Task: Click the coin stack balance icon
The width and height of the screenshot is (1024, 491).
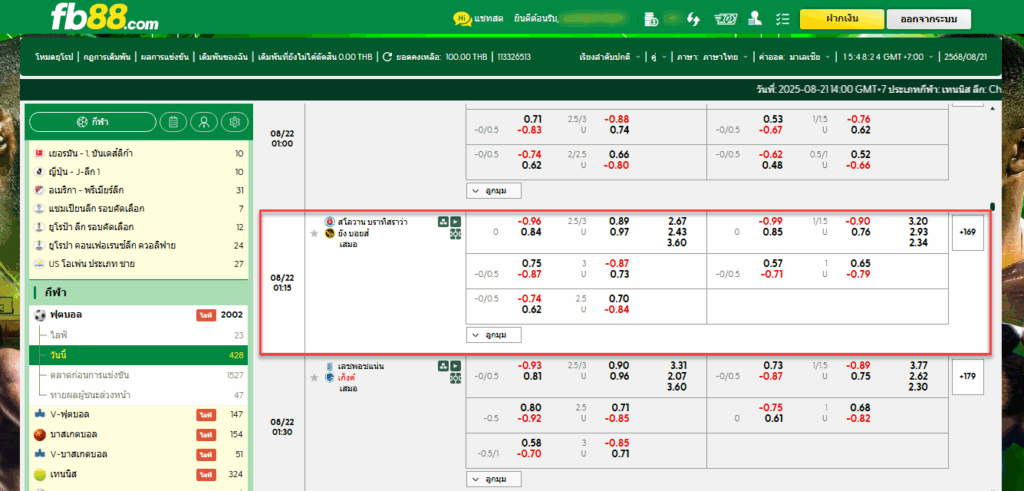Action: (x=650, y=19)
